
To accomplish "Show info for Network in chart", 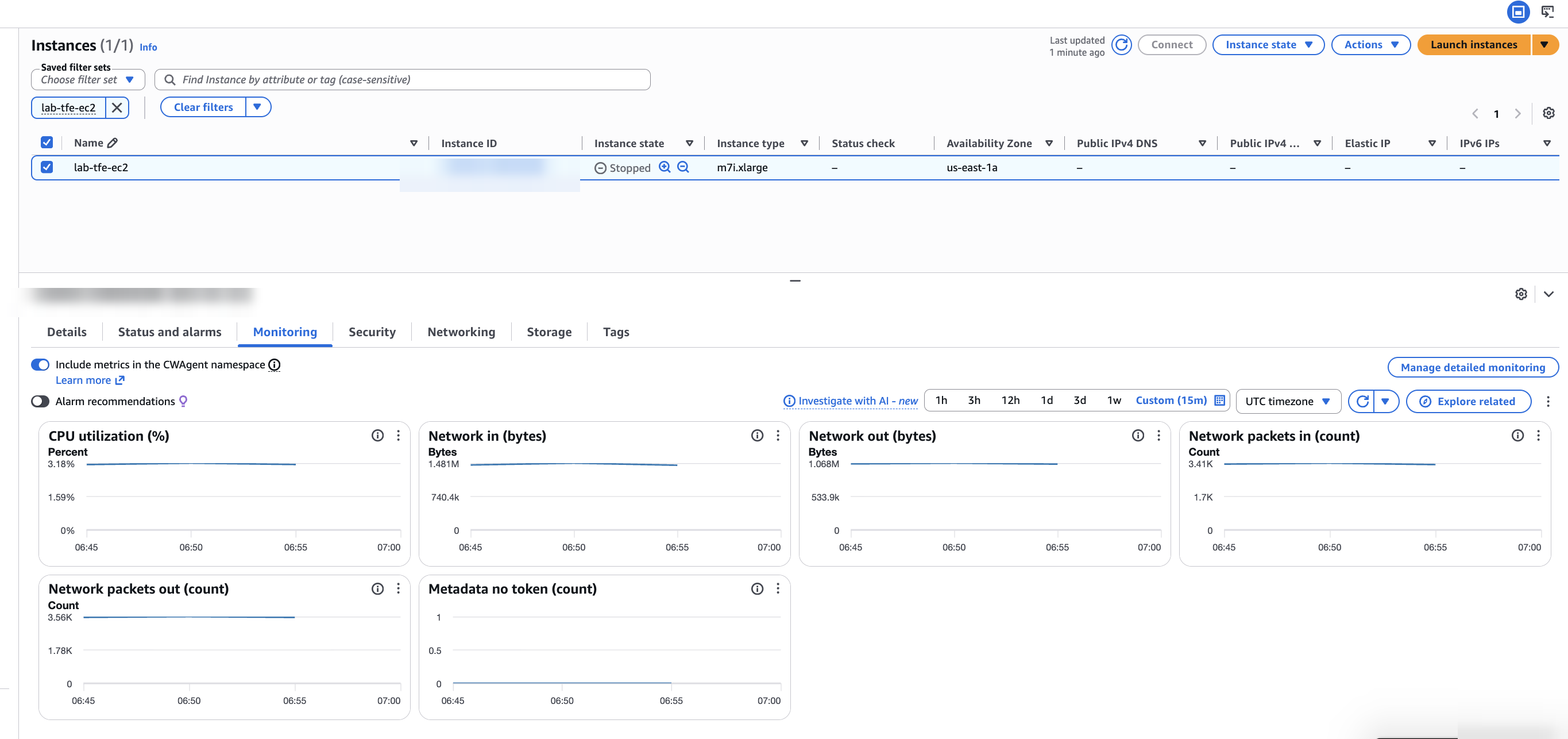I will point(757,436).
